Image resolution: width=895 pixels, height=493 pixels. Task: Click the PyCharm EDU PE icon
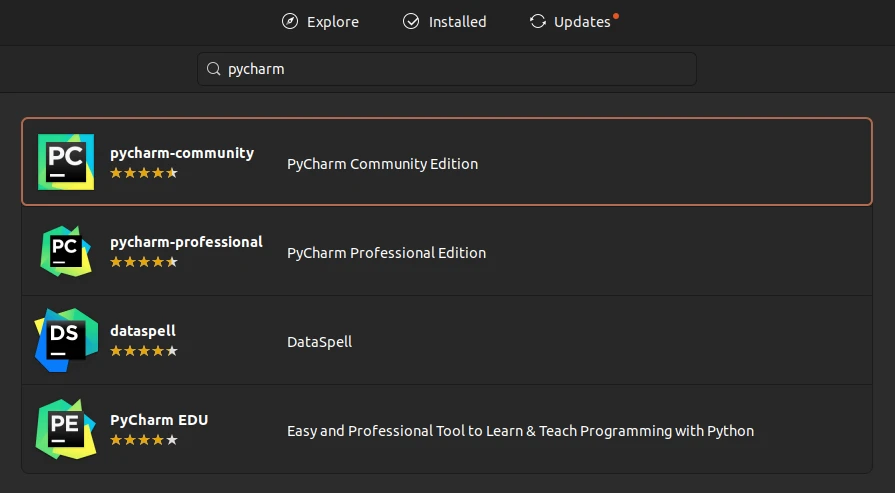click(66, 429)
